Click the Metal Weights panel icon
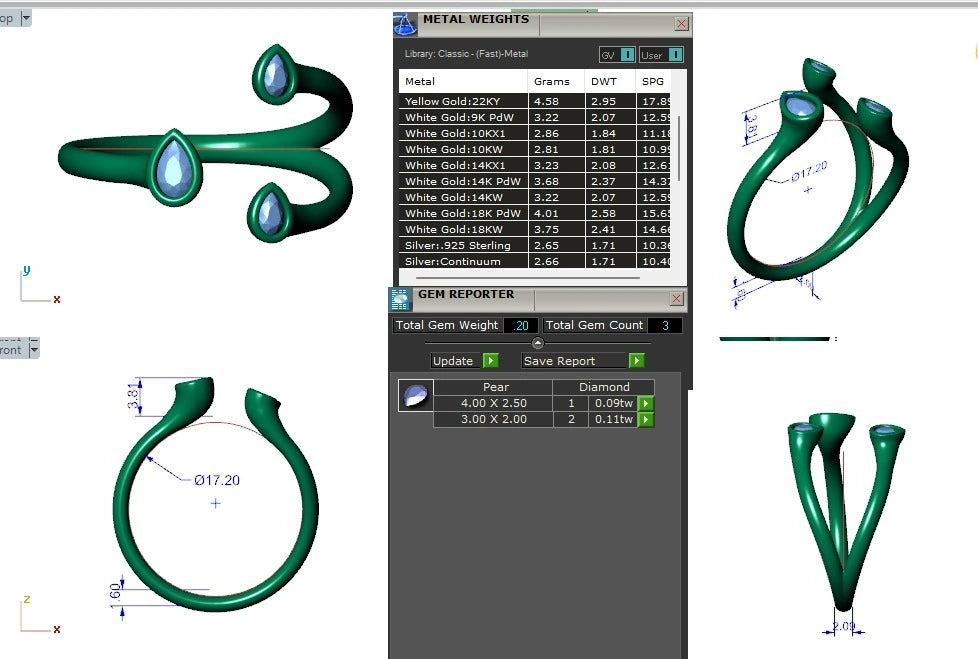Image resolution: width=978 pixels, height=659 pixels. point(404,24)
